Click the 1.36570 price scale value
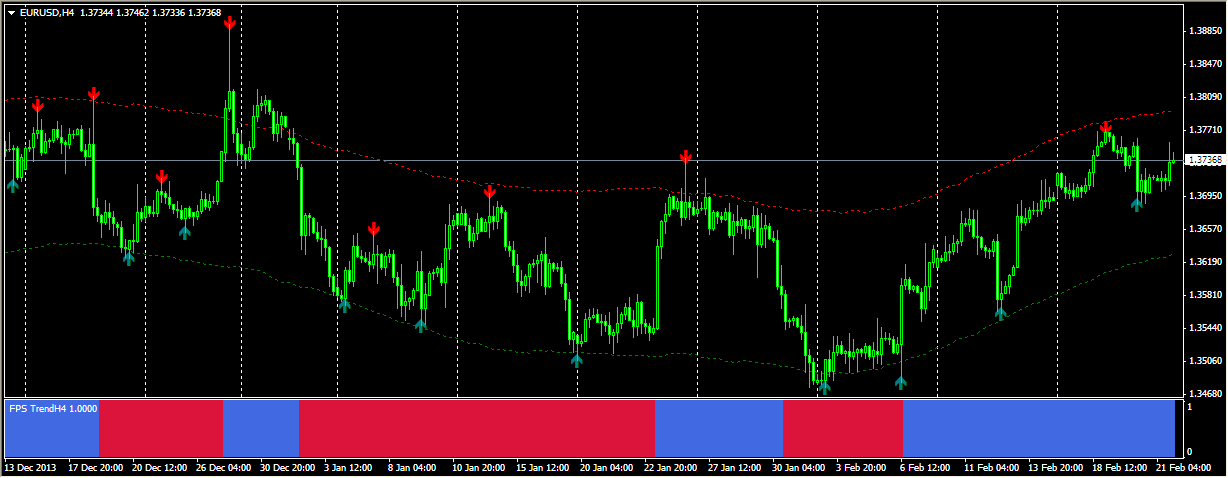1228x478 pixels. point(1208,229)
